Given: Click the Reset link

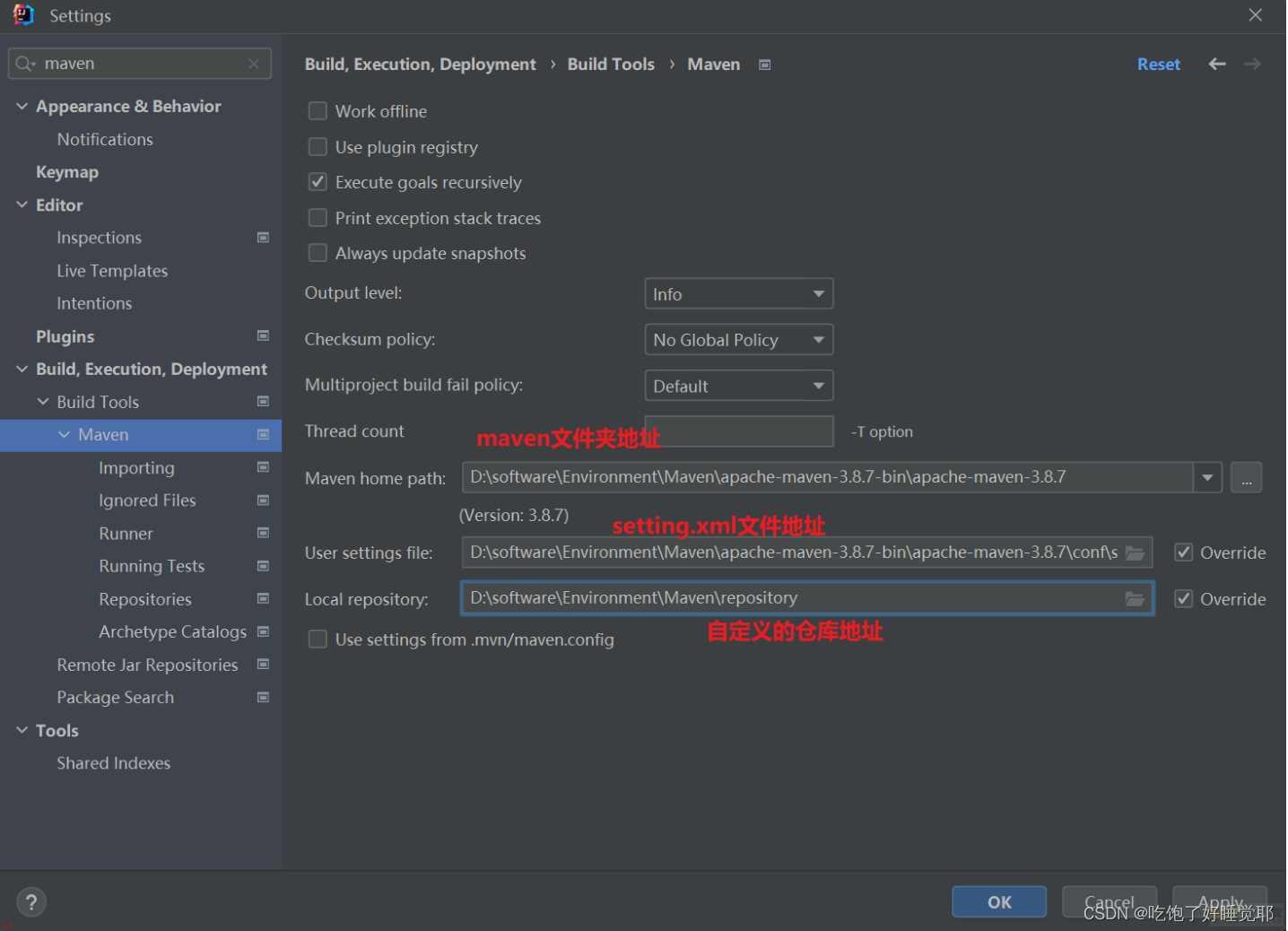Looking at the screenshot, I should coord(1159,65).
